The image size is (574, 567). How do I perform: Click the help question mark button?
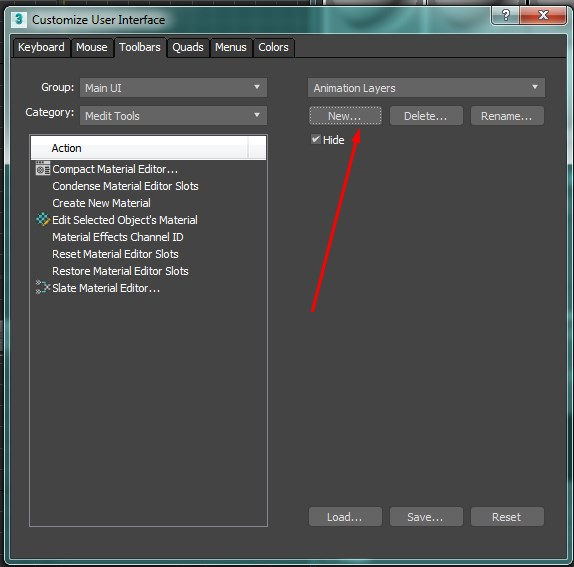[x=506, y=15]
